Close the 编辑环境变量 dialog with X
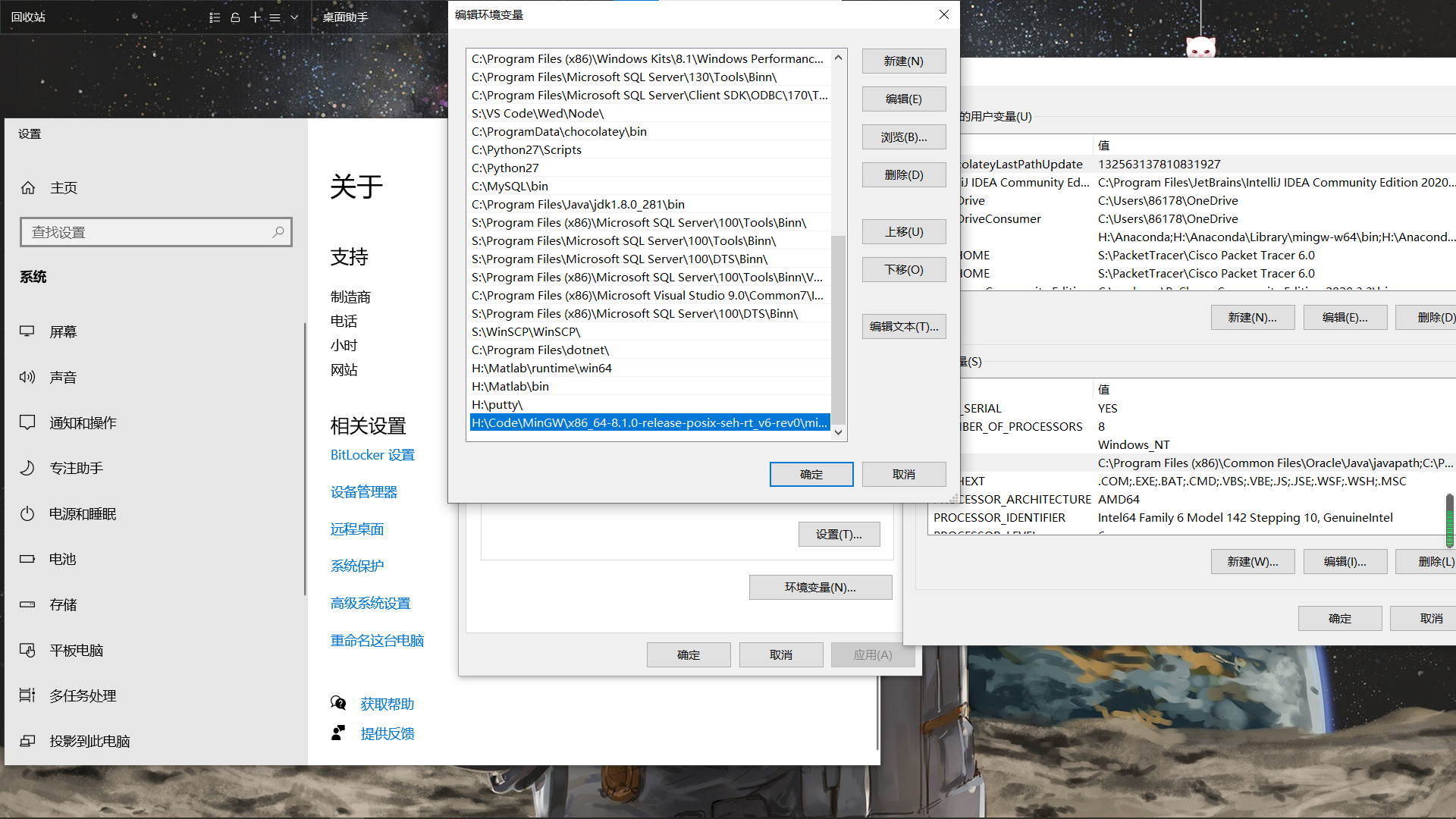 point(944,14)
